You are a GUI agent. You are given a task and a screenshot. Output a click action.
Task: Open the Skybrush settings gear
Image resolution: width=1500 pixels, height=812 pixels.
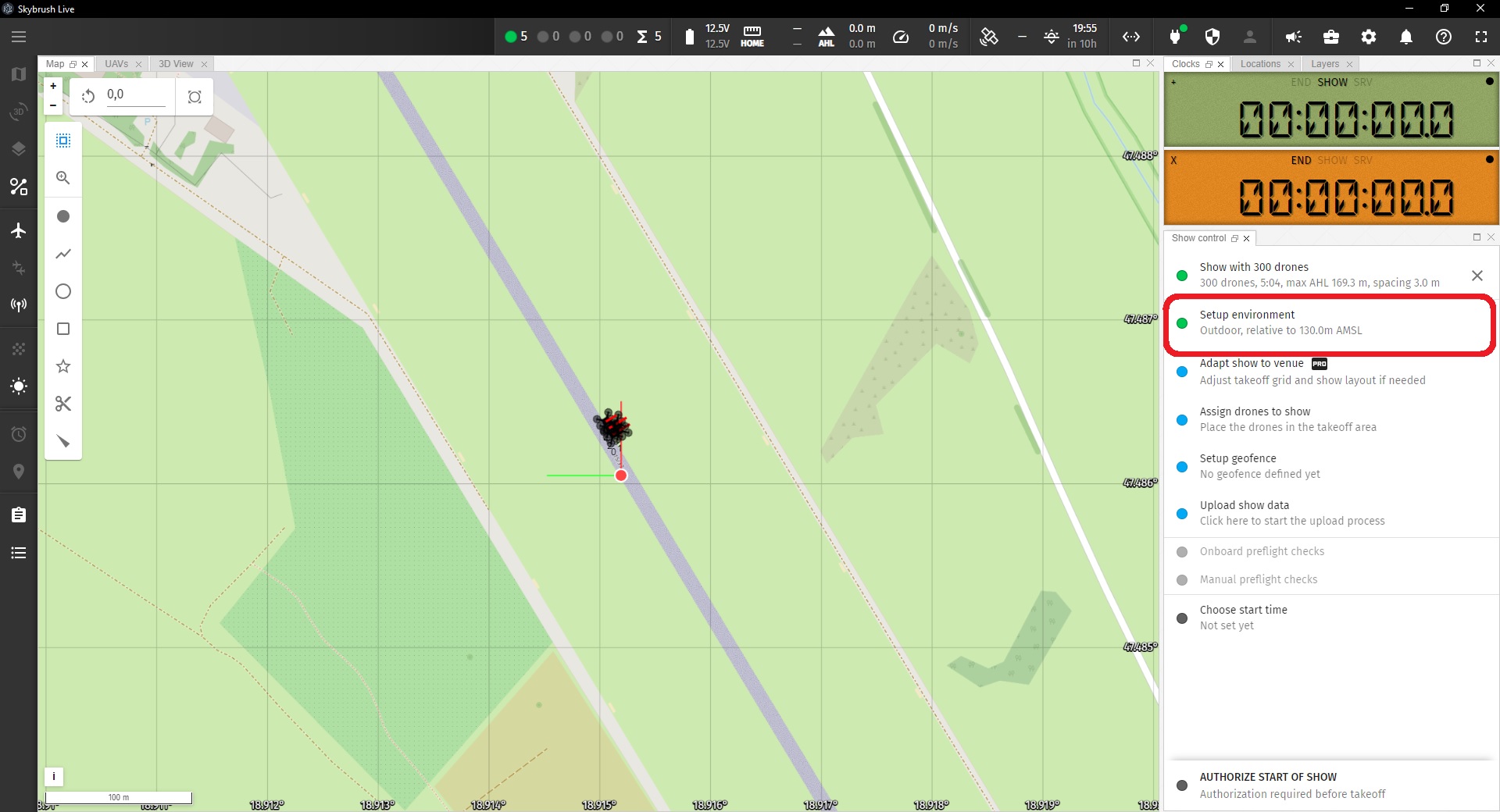coord(1368,37)
